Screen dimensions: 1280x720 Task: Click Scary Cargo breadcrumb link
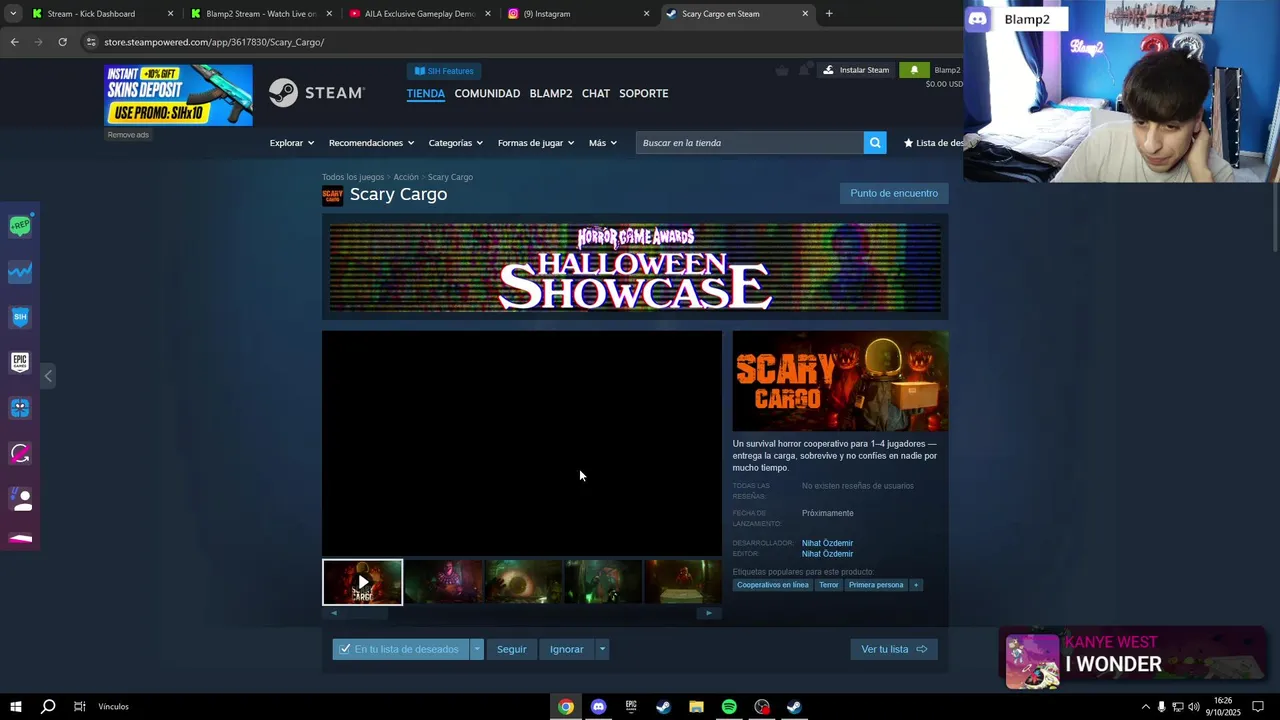pos(450,177)
